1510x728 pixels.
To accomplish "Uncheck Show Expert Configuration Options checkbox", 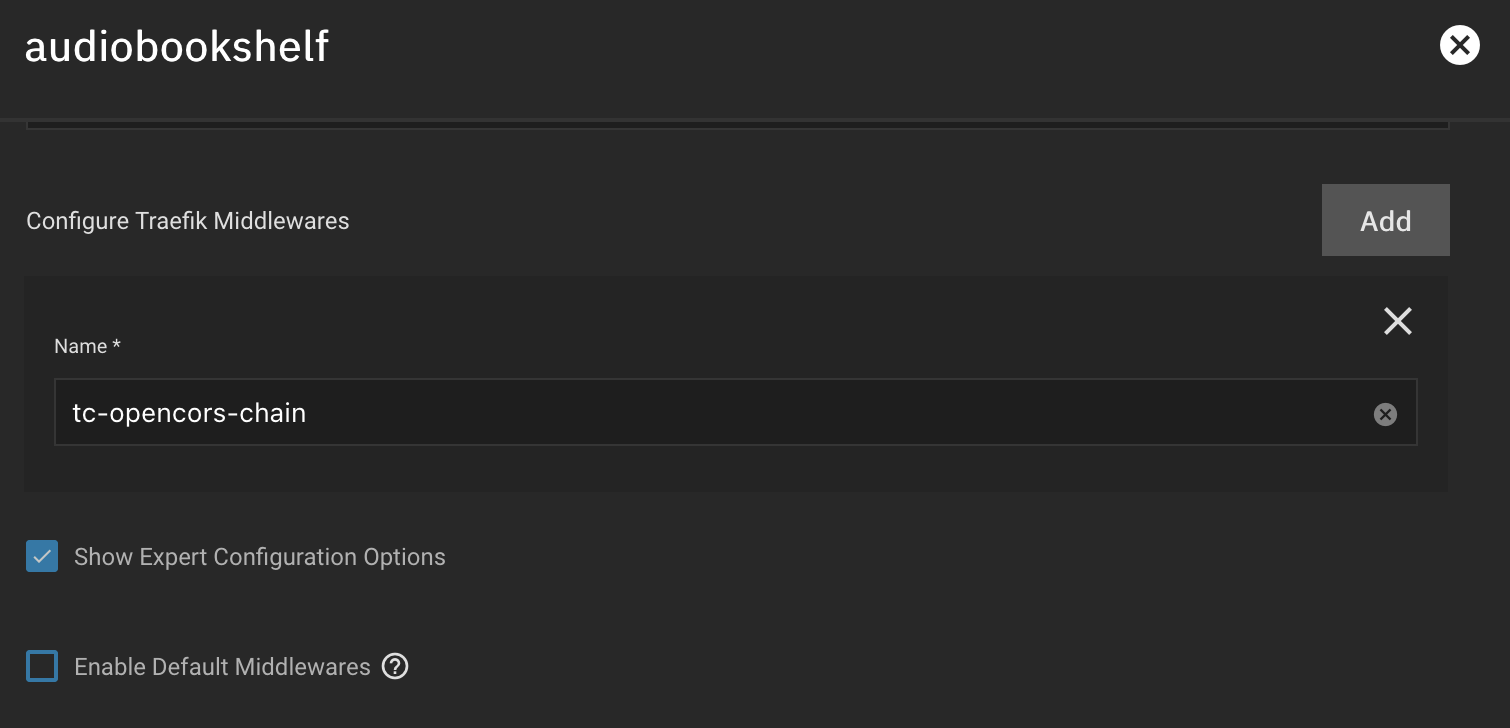I will [x=42, y=557].
